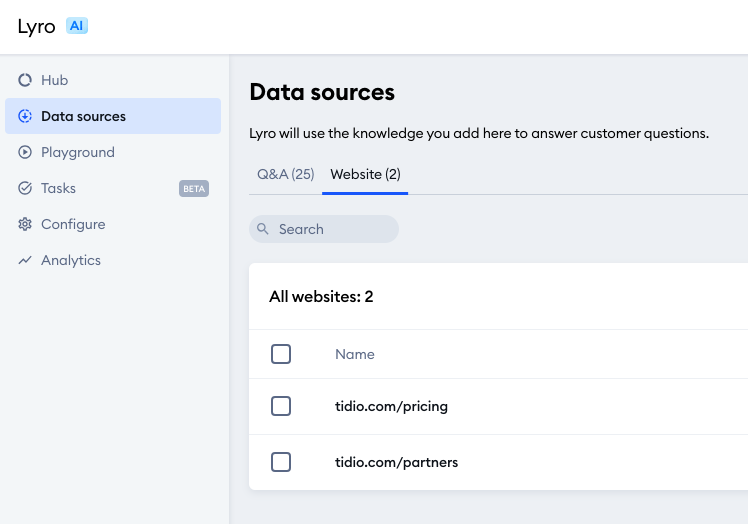Switch to the Q&A (25) tab
The width and height of the screenshot is (748, 524).
click(285, 174)
